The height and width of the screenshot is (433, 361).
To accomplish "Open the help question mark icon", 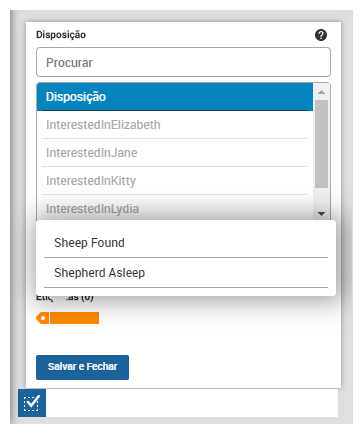I will [321, 35].
